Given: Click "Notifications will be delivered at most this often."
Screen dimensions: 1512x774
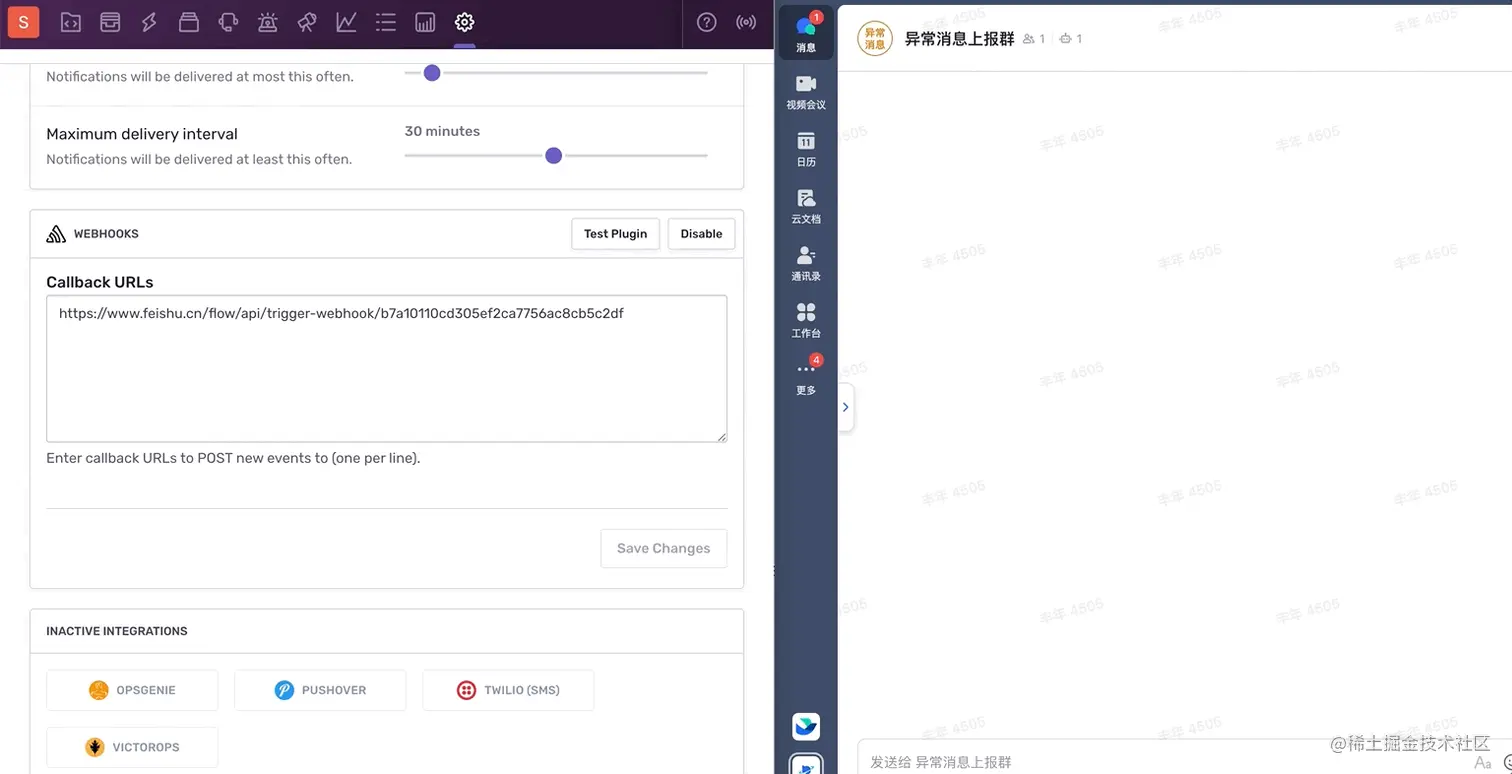Looking at the screenshot, I should 200,77.
